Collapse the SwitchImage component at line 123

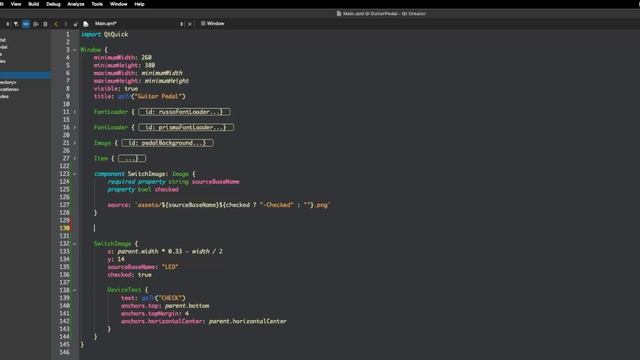click(x=75, y=174)
